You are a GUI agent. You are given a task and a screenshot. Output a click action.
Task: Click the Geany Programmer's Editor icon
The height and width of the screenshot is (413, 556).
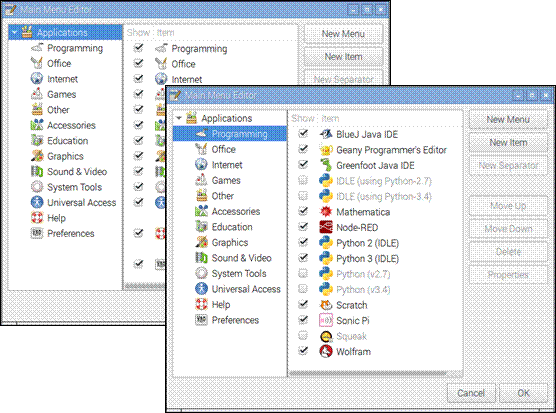point(326,150)
